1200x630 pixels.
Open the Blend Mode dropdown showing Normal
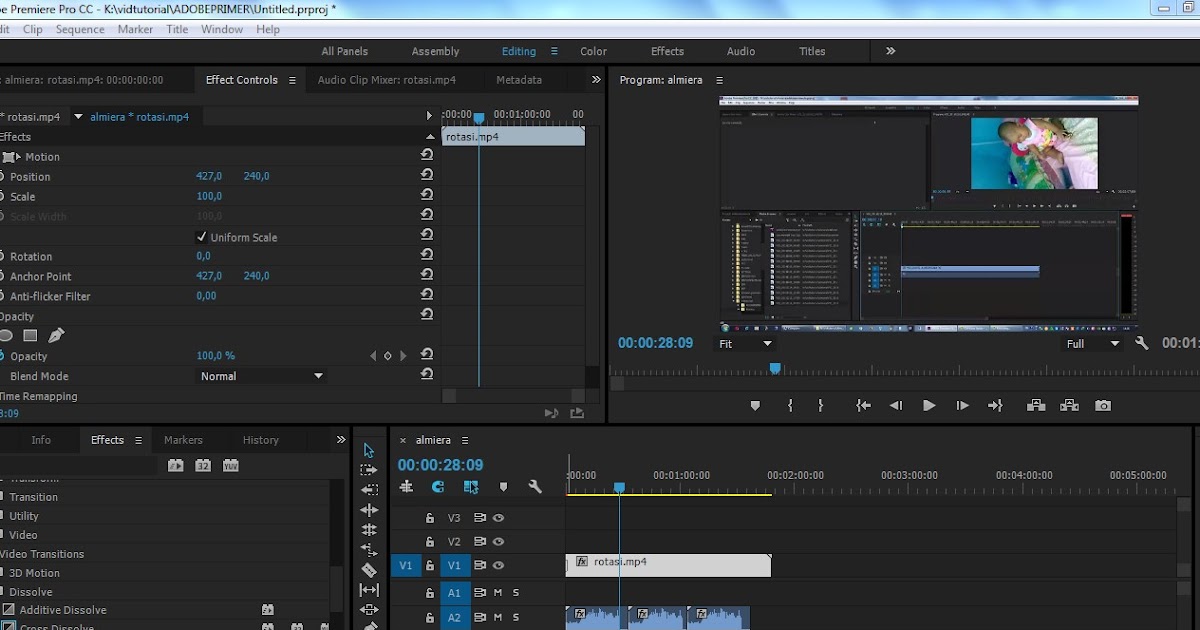pos(262,376)
